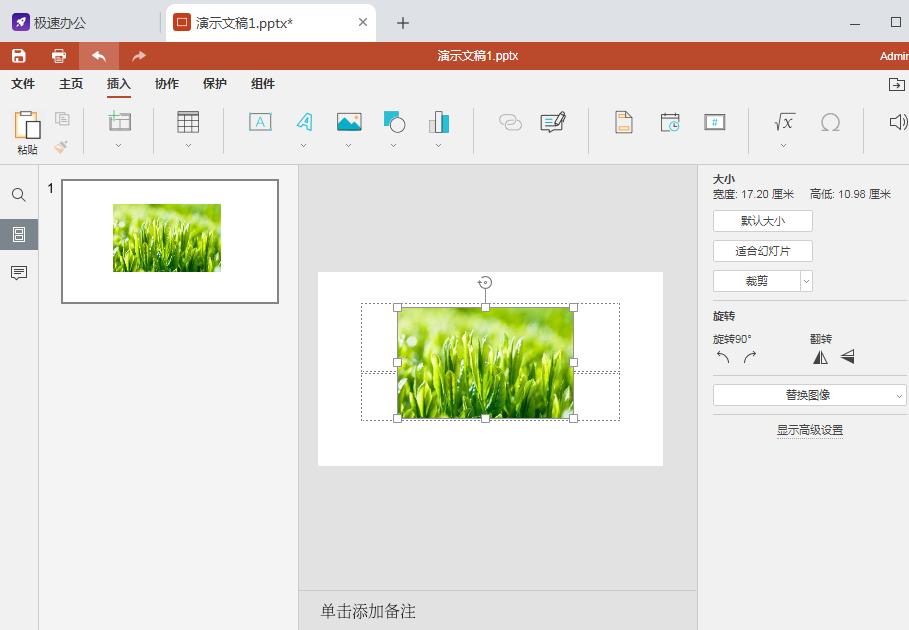Switch to the 主页 ribbon tab
Viewport: 909px width, 630px height.
click(x=70, y=84)
